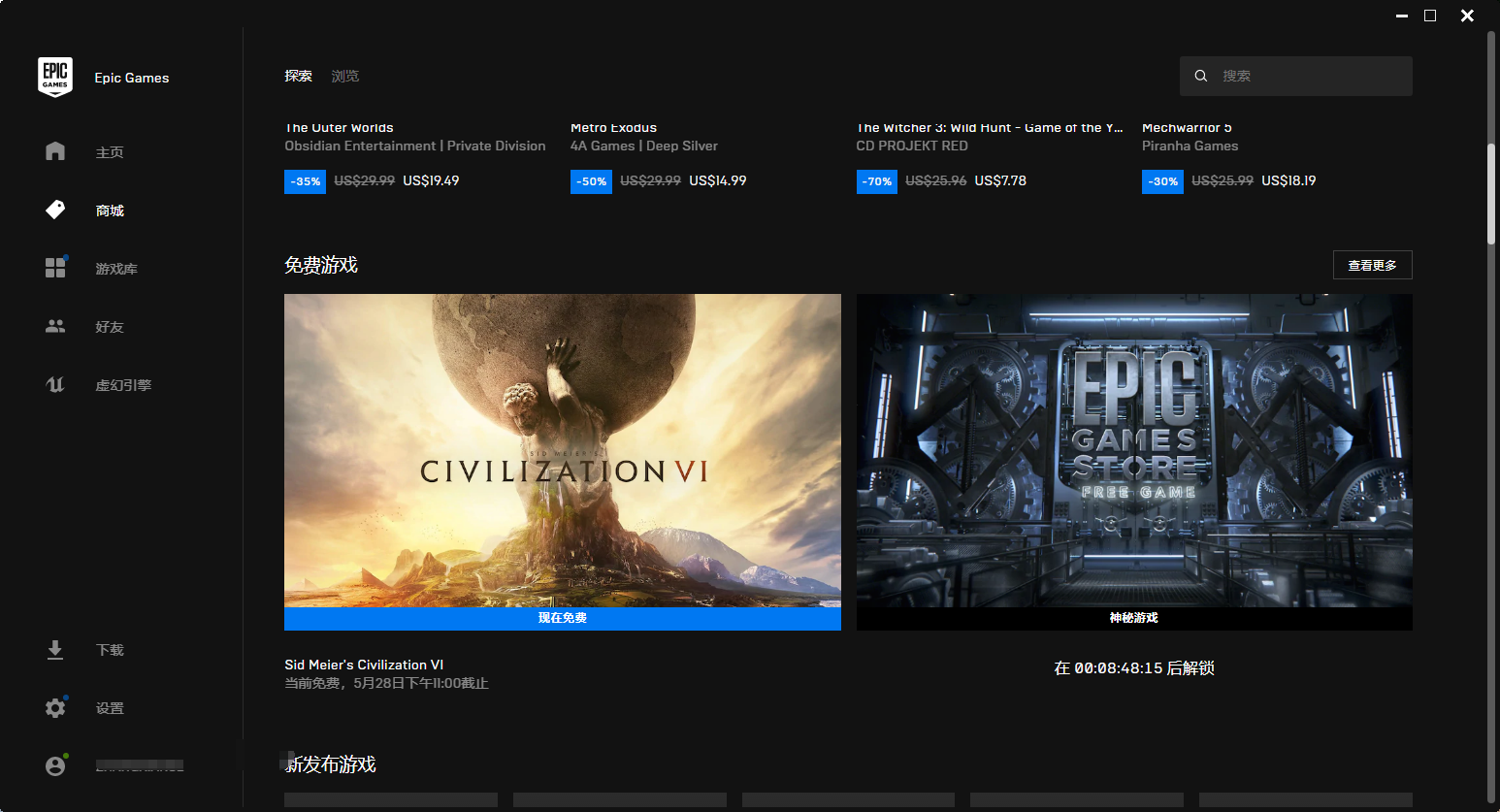
Task: Focus the 搜索 search field
Action: 1296,76
